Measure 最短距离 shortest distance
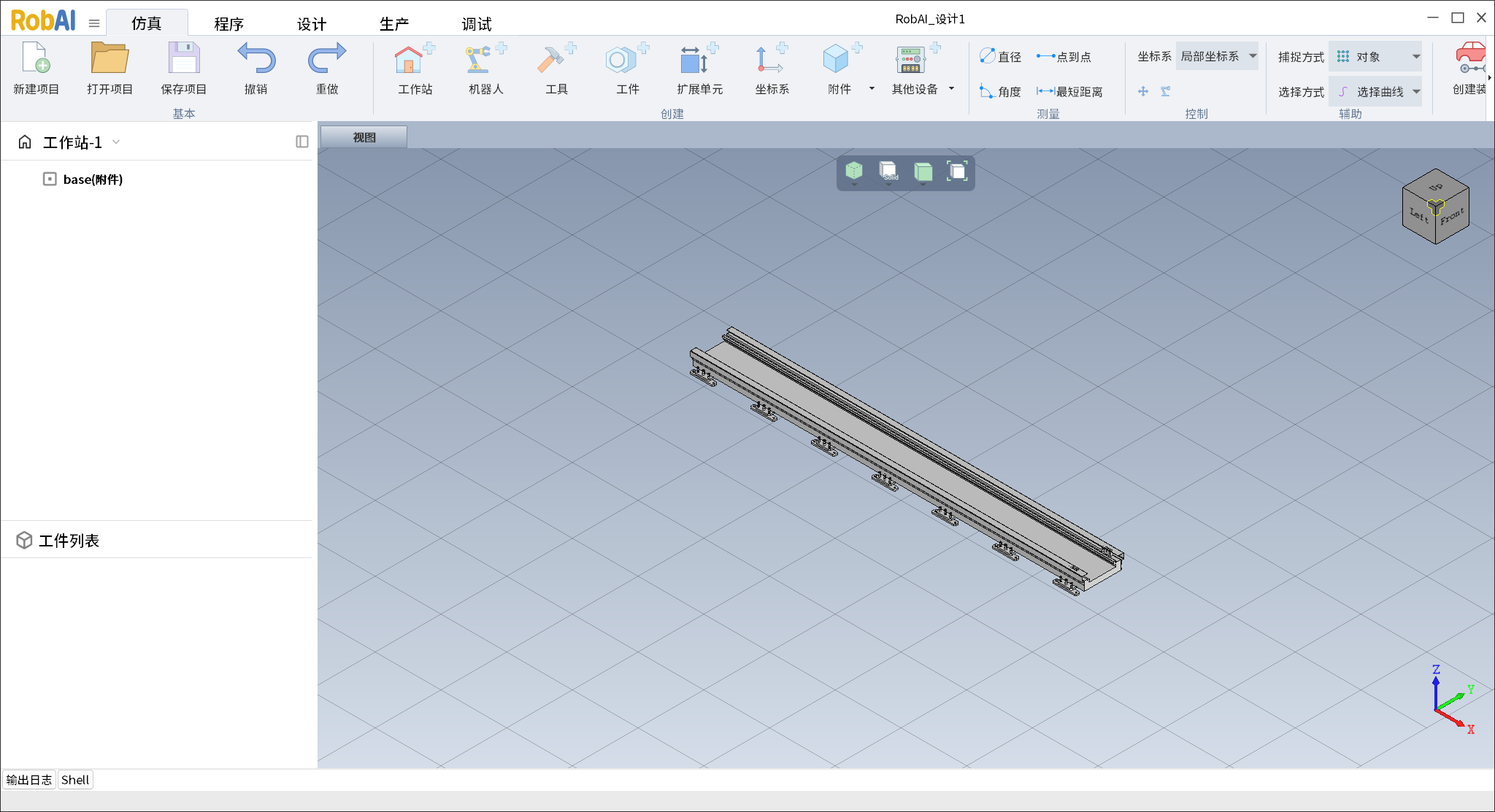Image resolution: width=1495 pixels, height=812 pixels. [x=1069, y=91]
